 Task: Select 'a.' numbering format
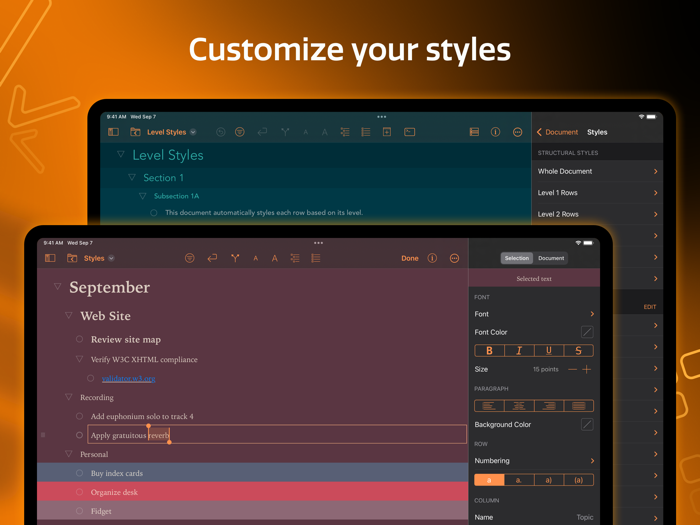[x=519, y=480]
